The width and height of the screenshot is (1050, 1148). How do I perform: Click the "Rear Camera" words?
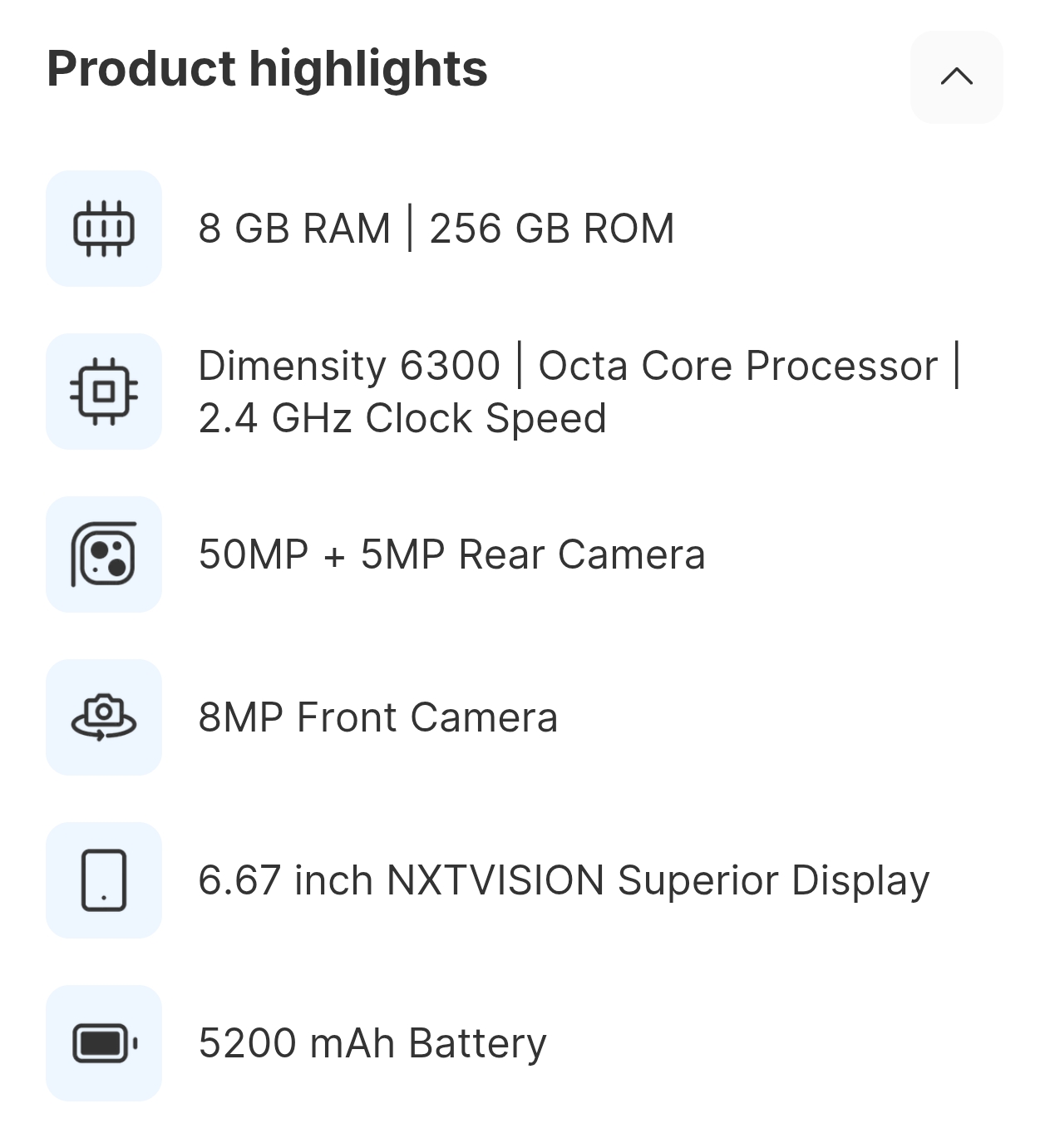tap(582, 554)
